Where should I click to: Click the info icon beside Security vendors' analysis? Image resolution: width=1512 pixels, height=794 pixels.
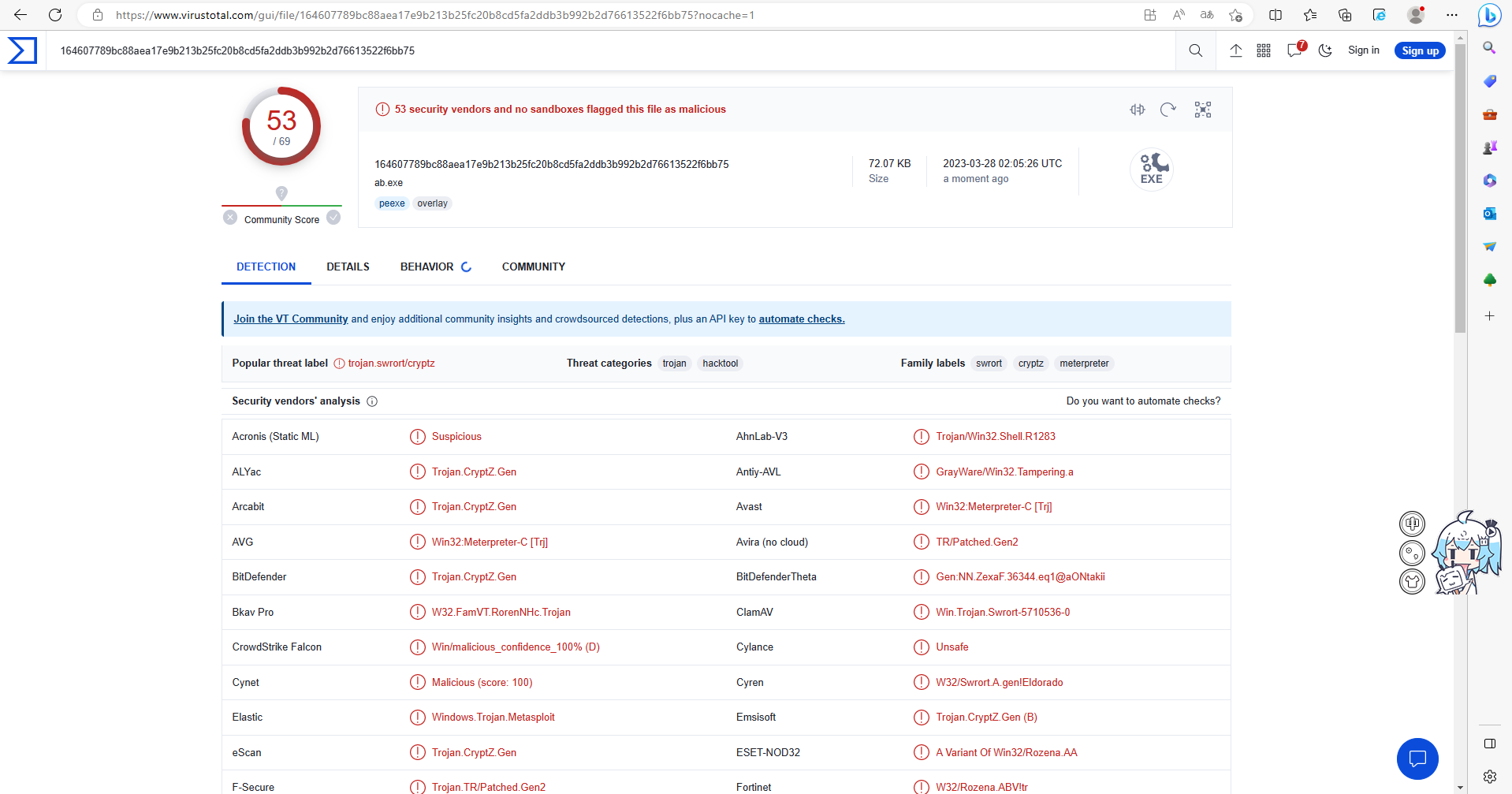pos(372,401)
